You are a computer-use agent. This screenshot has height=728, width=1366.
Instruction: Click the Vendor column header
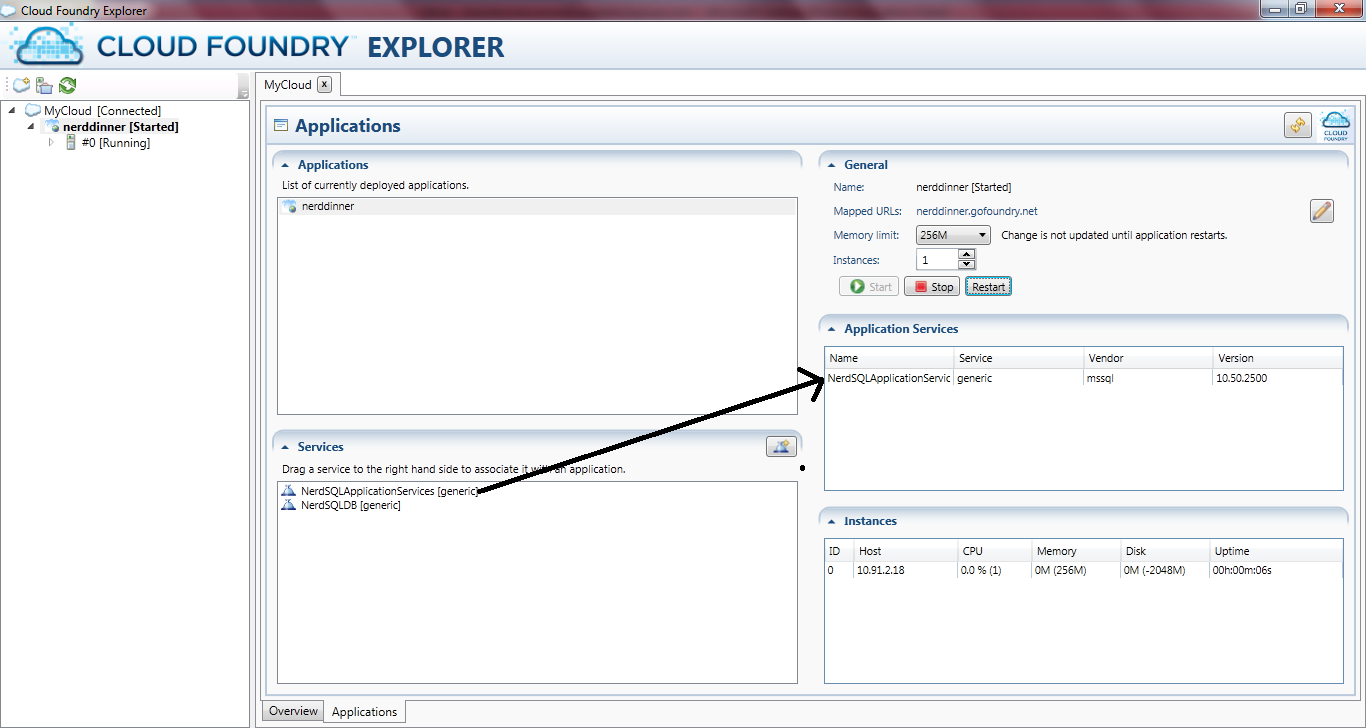(1147, 358)
